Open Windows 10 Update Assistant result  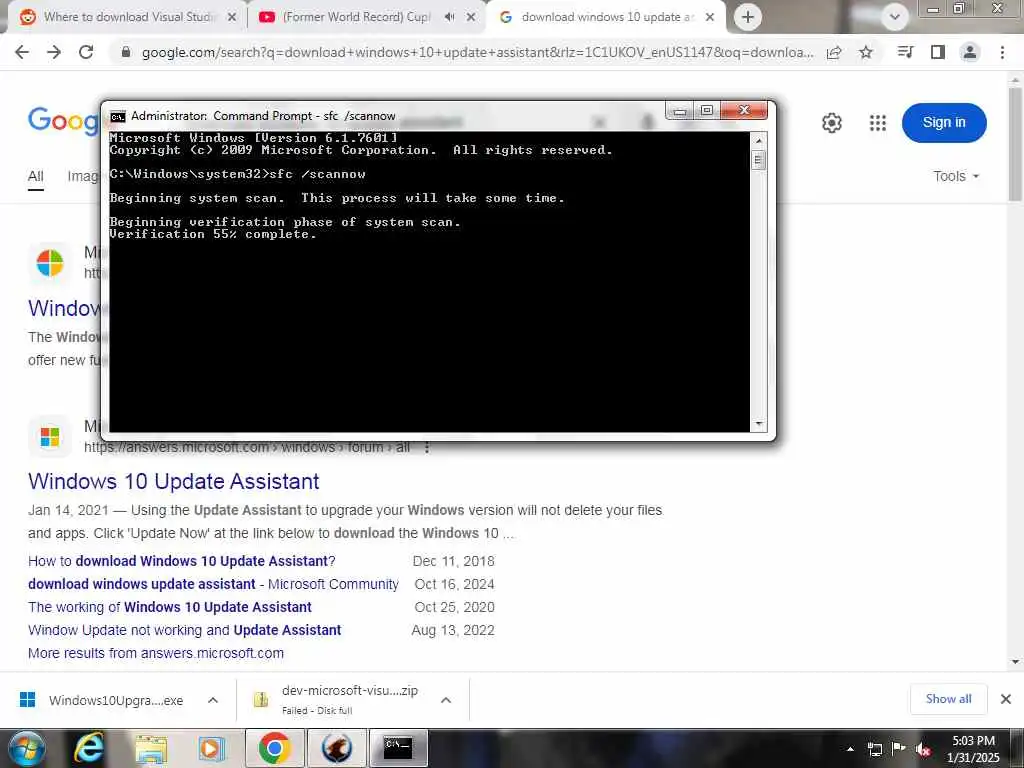click(x=174, y=481)
